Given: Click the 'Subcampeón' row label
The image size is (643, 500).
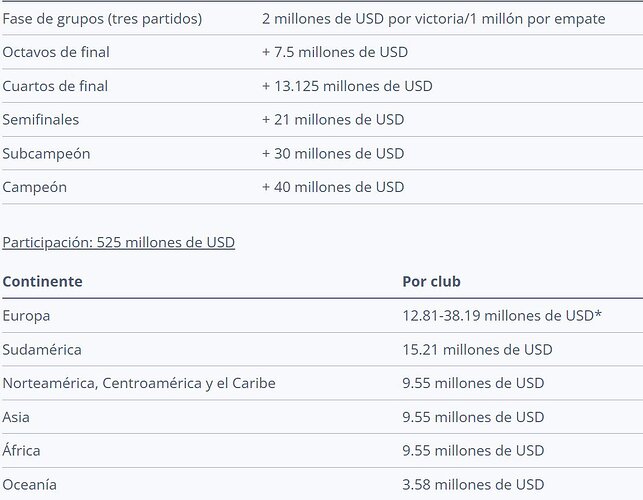Looking at the screenshot, I should click(46, 154).
